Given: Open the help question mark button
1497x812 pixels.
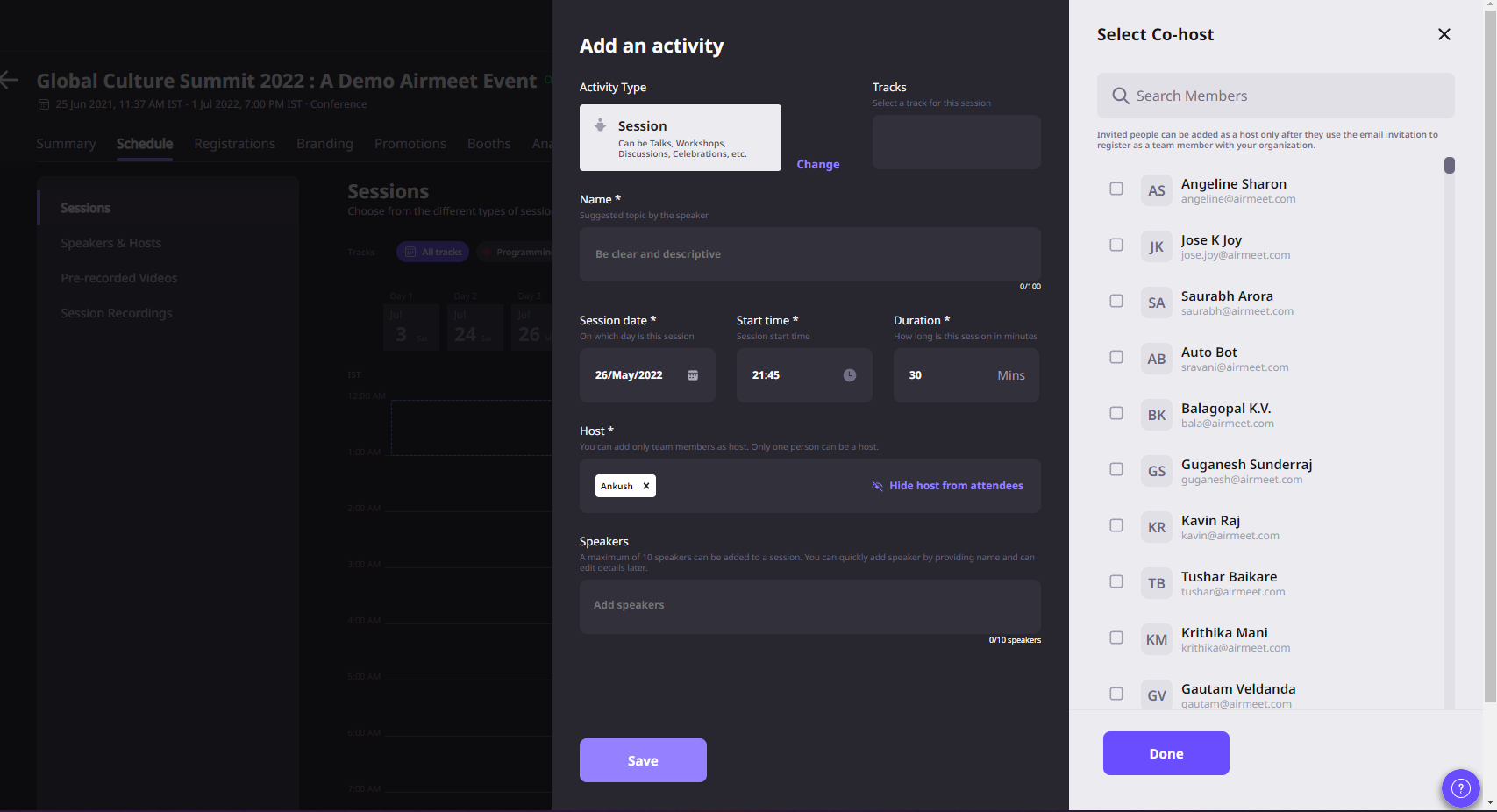Looking at the screenshot, I should (x=1461, y=788).
